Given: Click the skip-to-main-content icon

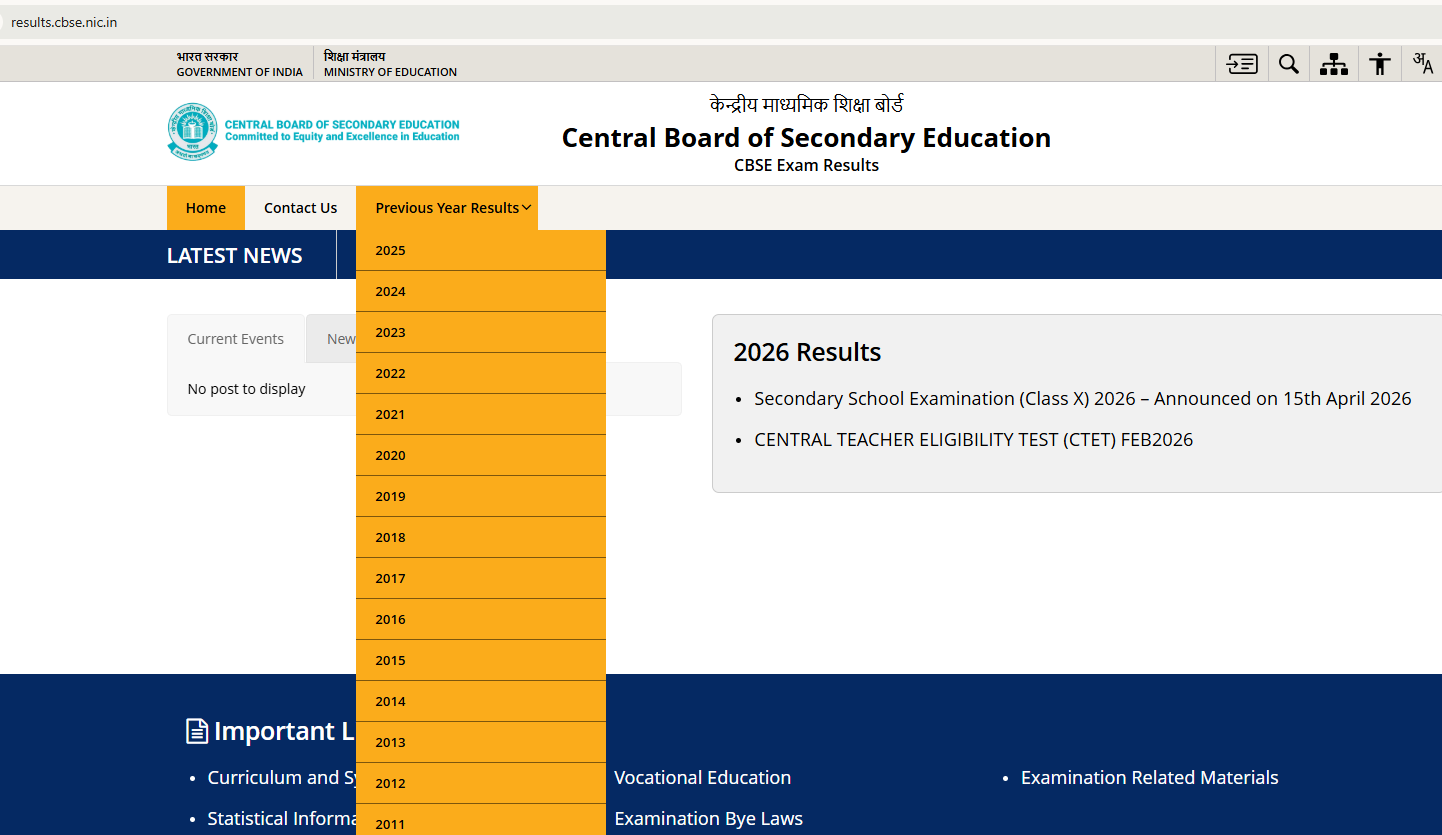Looking at the screenshot, I should click(1241, 63).
